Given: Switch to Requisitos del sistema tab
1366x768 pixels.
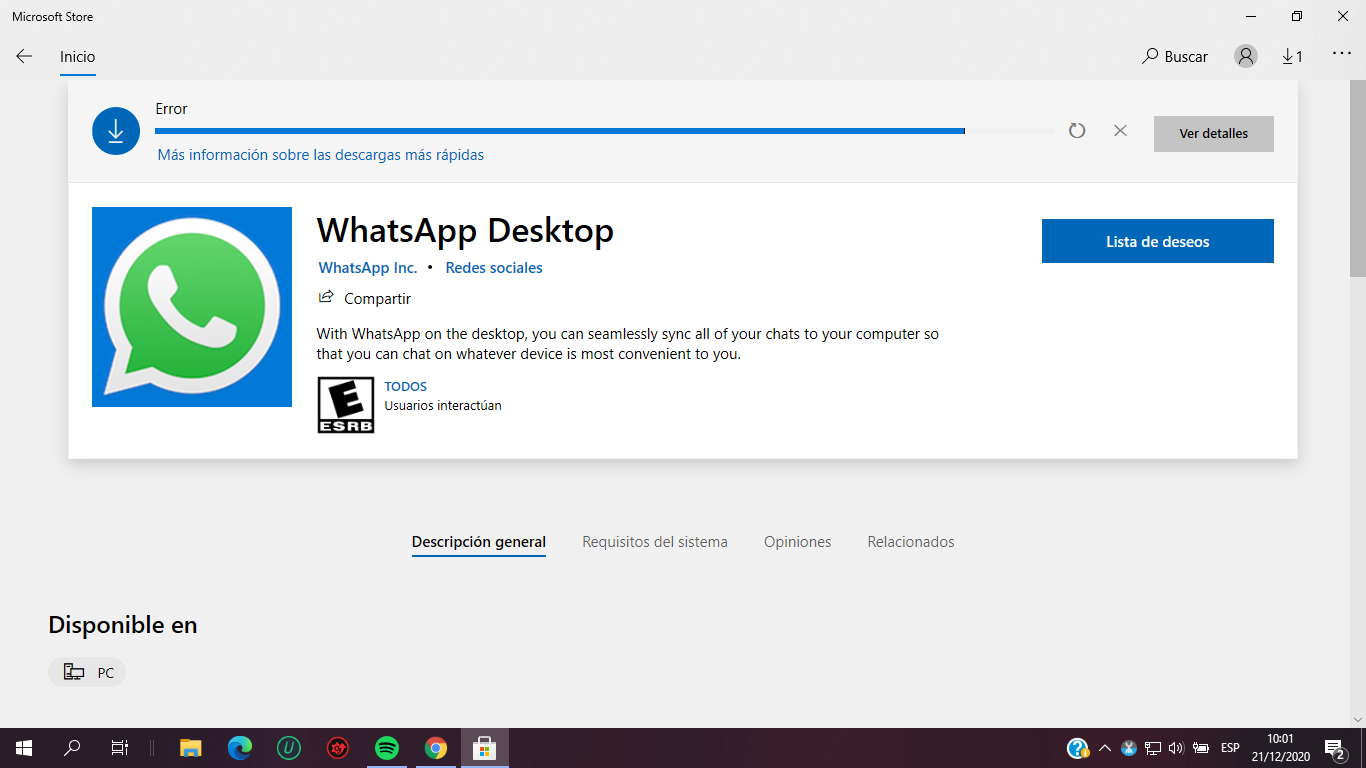Looking at the screenshot, I should [655, 542].
